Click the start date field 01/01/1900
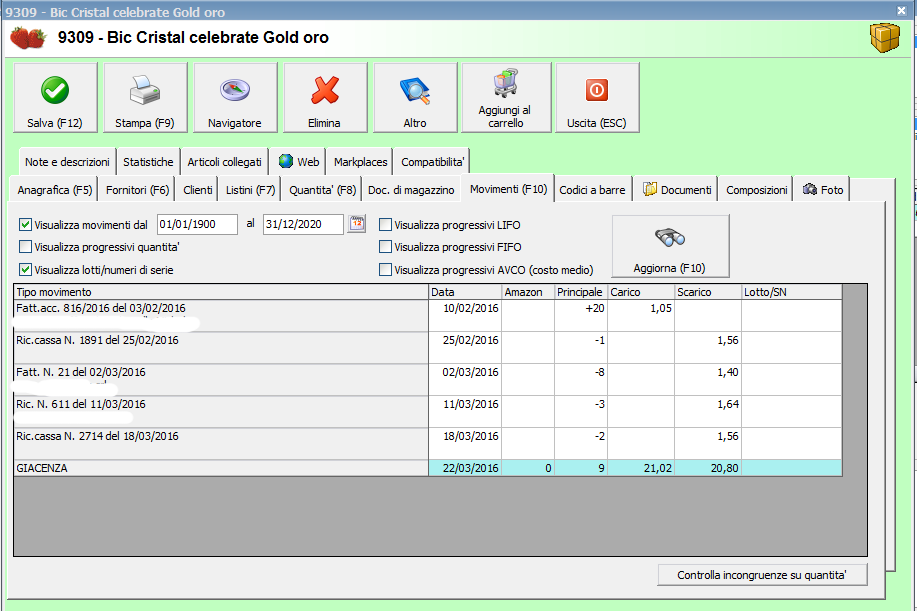 tap(197, 225)
